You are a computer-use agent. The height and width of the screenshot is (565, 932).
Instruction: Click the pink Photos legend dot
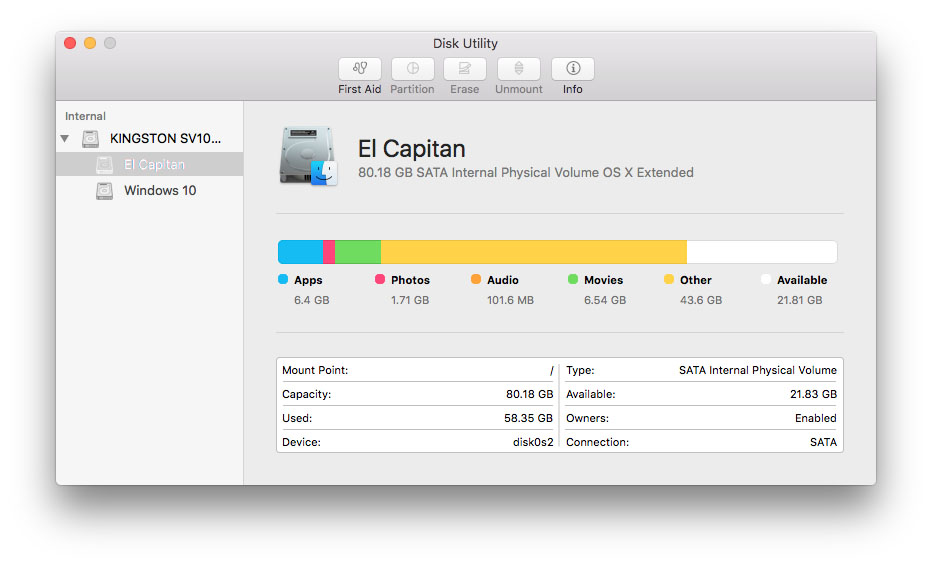tap(380, 279)
